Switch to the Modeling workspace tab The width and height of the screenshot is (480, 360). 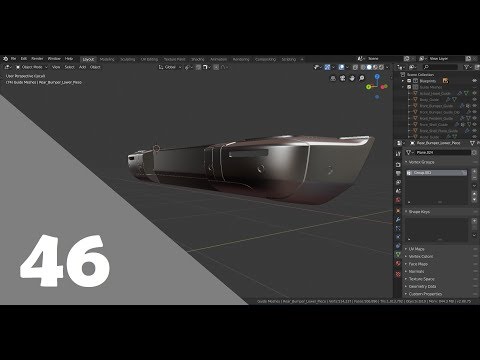point(107,59)
